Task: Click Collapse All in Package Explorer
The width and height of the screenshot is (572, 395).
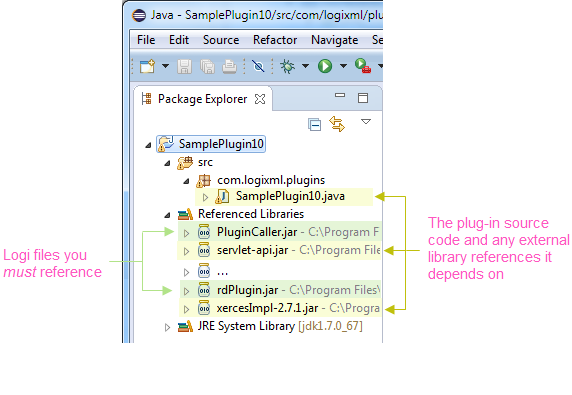Action: 314,124
